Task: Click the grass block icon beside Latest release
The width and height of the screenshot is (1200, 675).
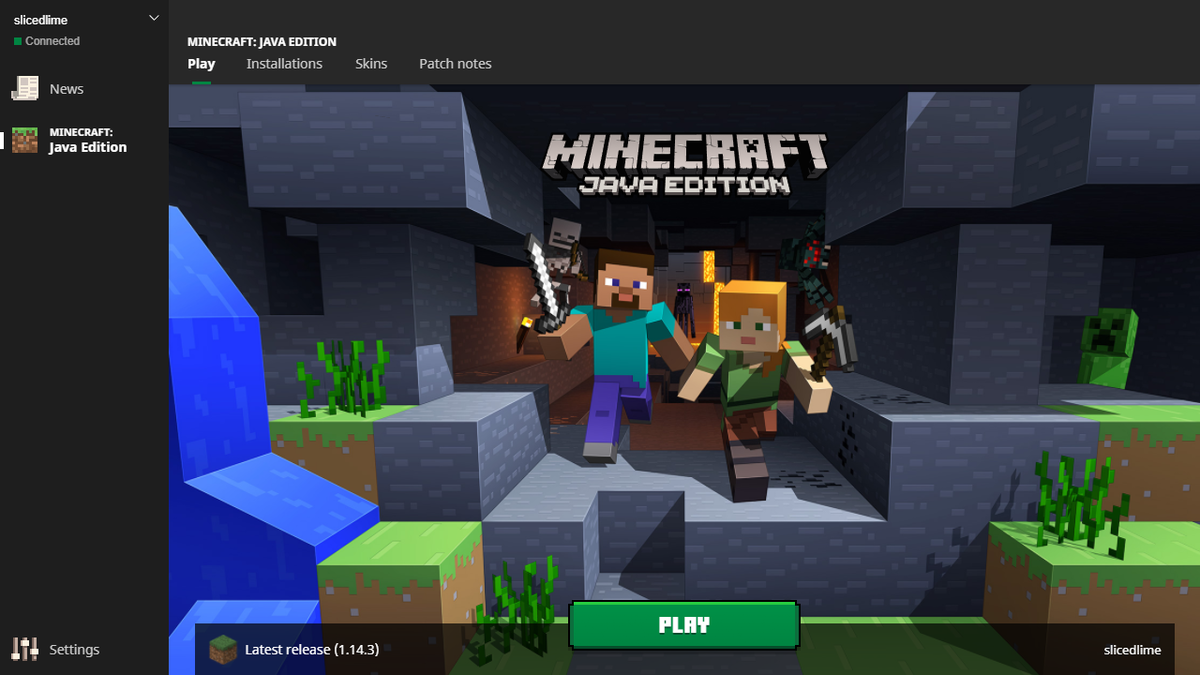Action: 222,649
